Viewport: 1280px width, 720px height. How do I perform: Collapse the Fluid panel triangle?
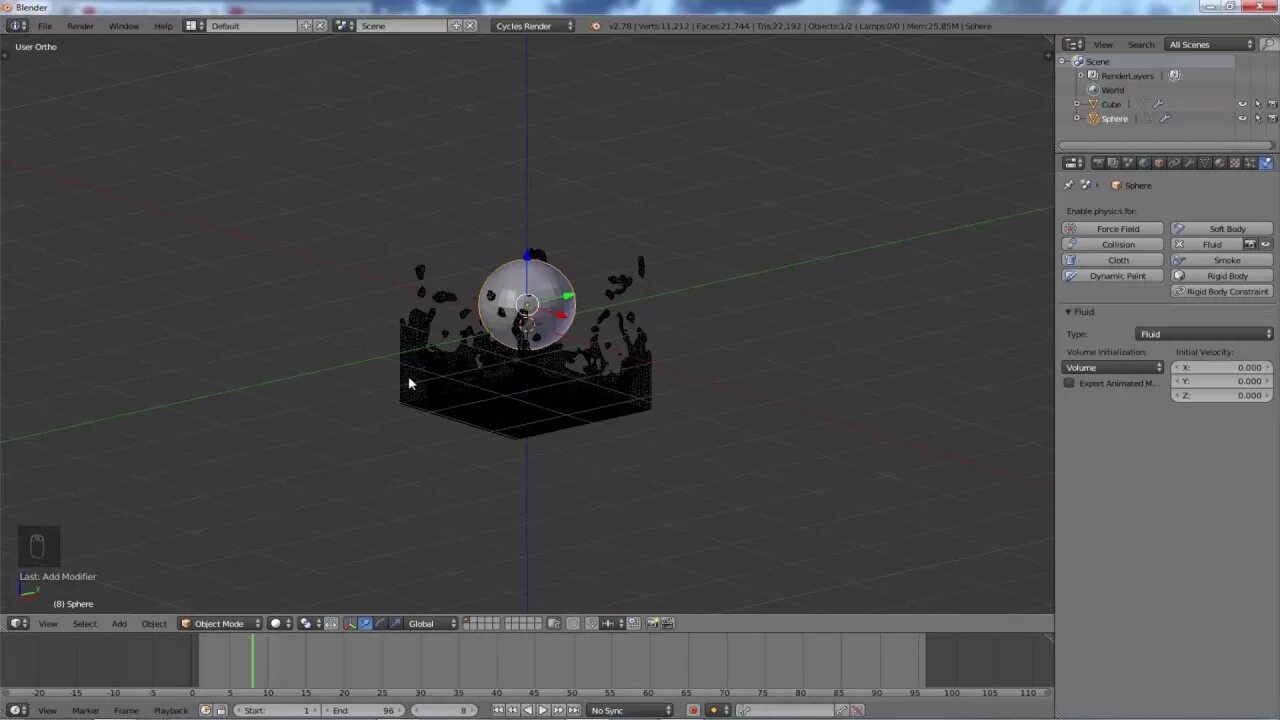coord(1068,312)
